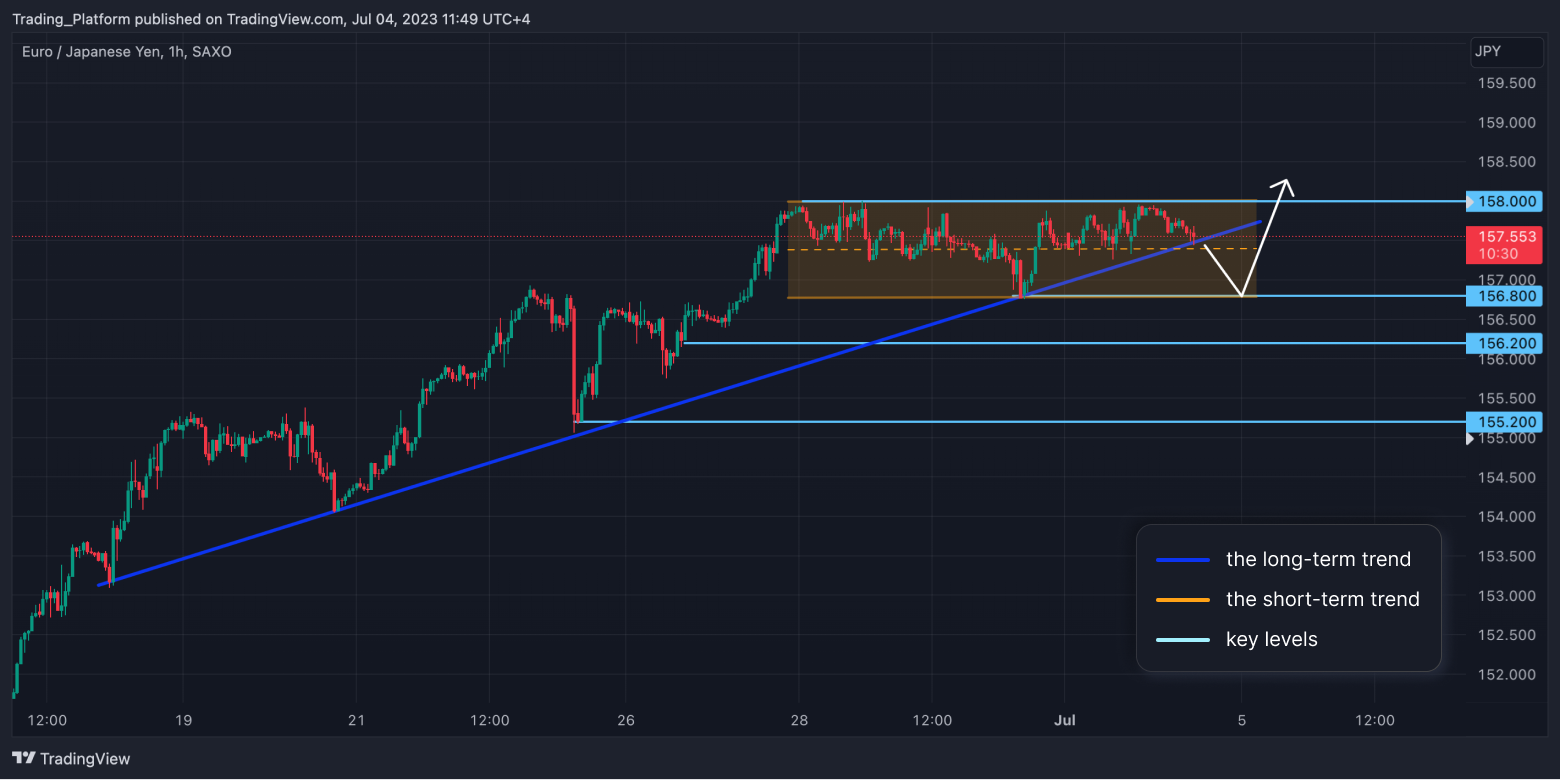The width and height of the screenshot is (1560, 780).
Task: Click the '26' date on the time axis
Action: click(x=626, y=720)
